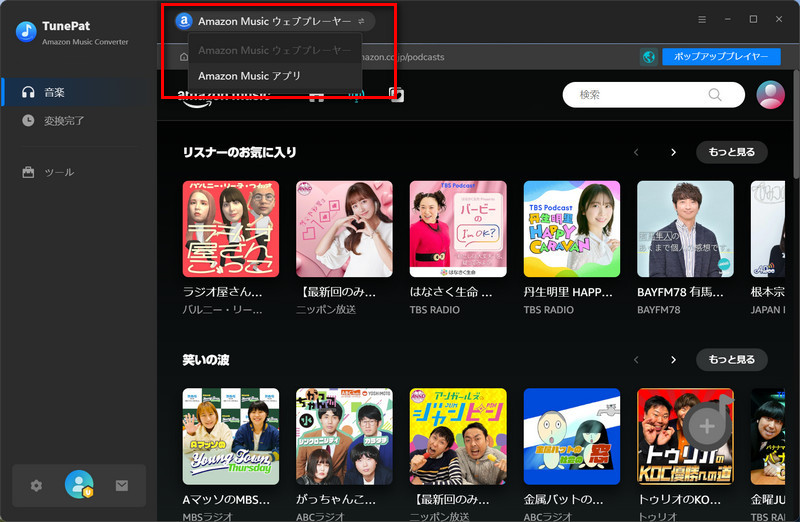The image size is (800, 522).
Task: Click the MBSラジオ publisher label
Action: (x=208, y=517)
